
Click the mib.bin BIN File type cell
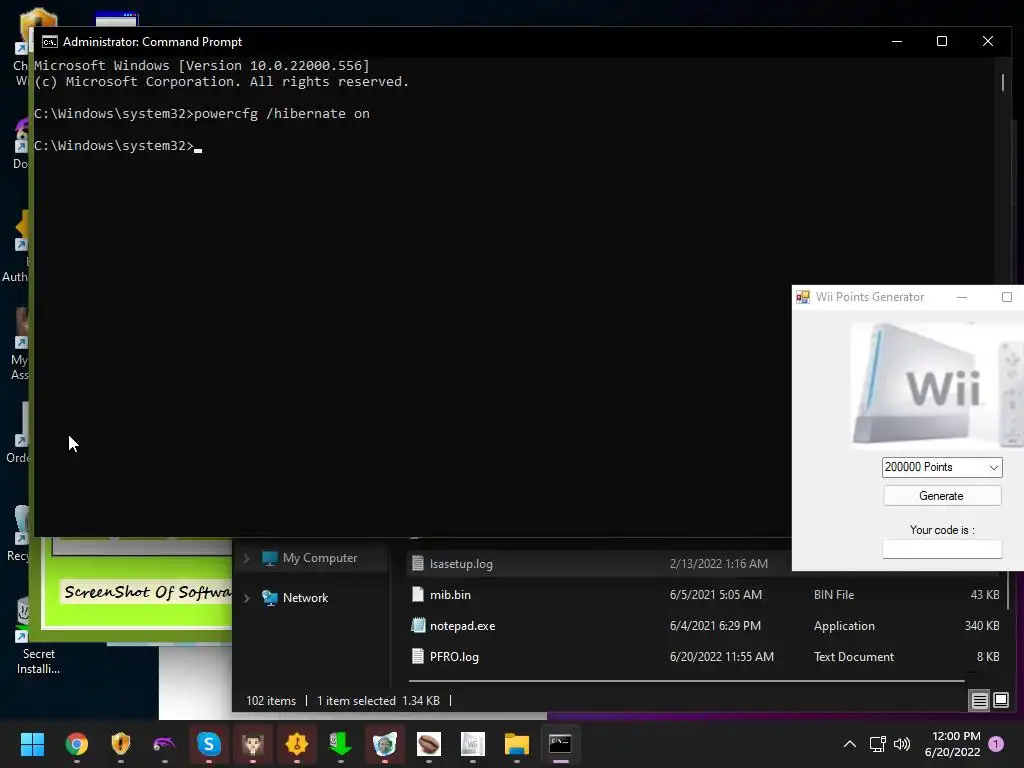[x=834, y=595]
